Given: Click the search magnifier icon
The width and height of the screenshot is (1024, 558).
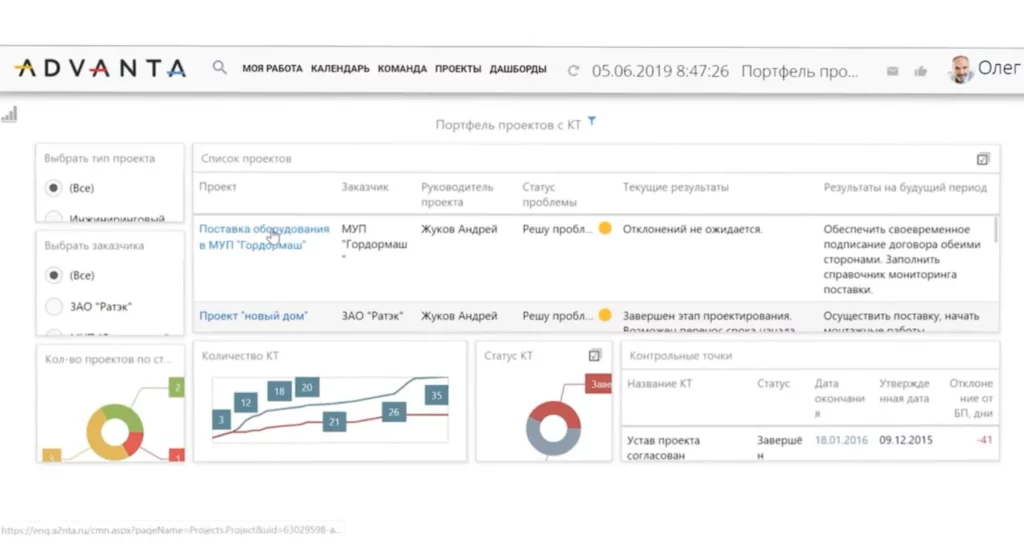Looking at the screenshot, I should click(x=219, y=69).
